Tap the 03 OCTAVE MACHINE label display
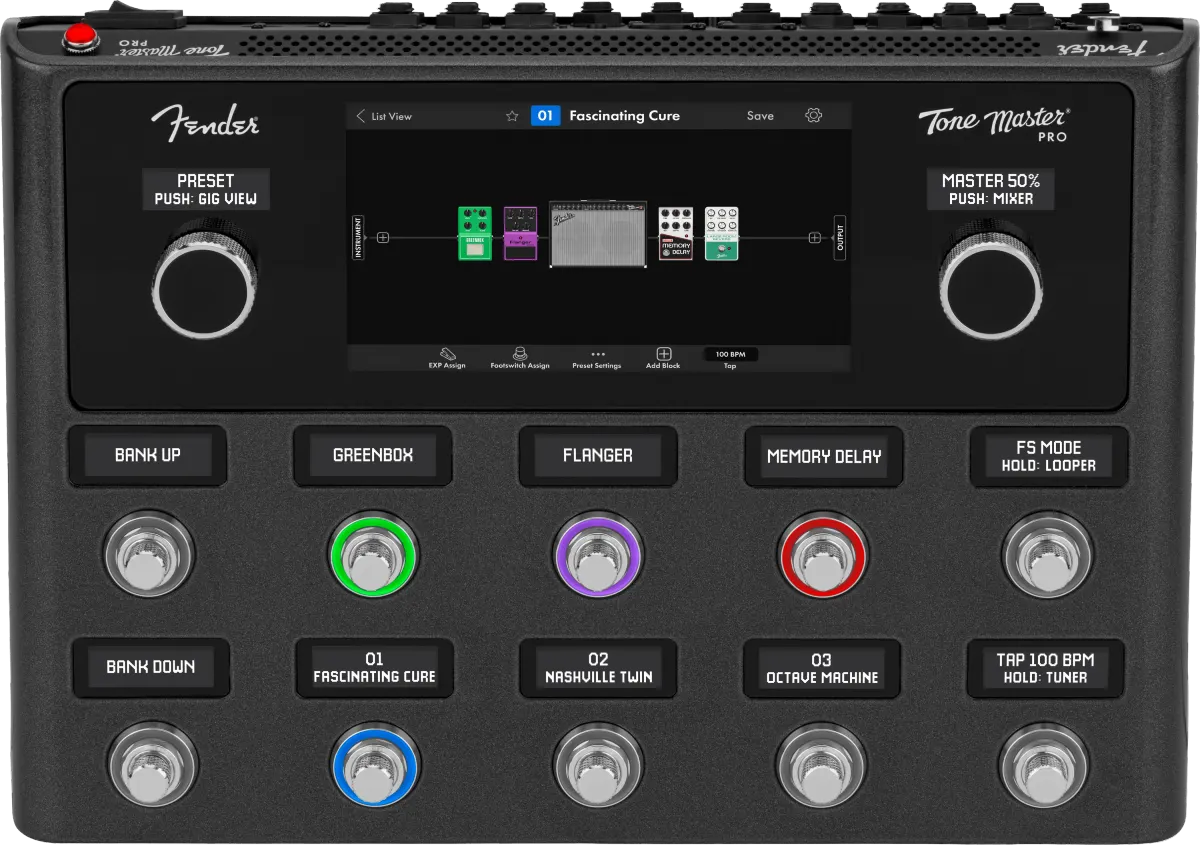 pyautogui.click(x=822, y=668)
